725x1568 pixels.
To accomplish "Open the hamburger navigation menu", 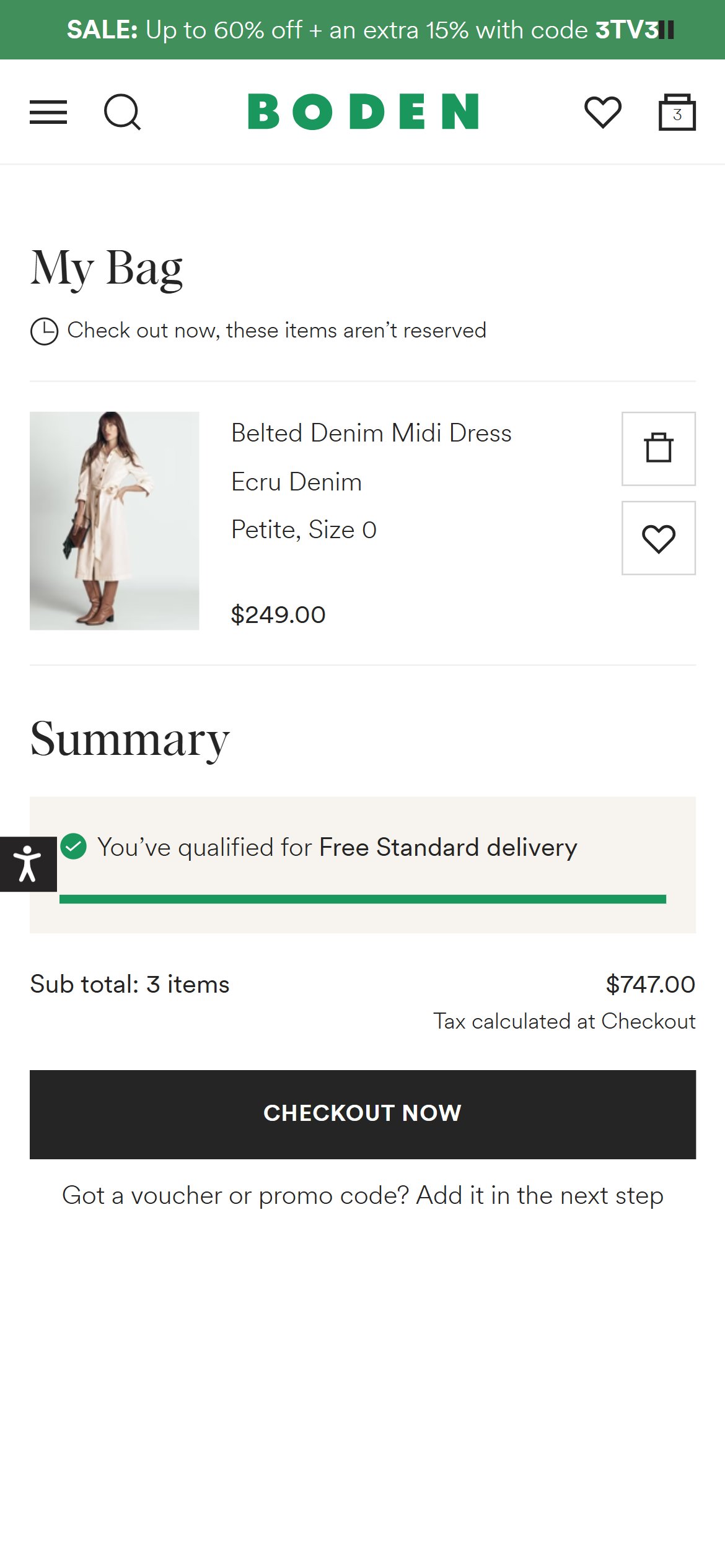I will [x=48, y=112].
